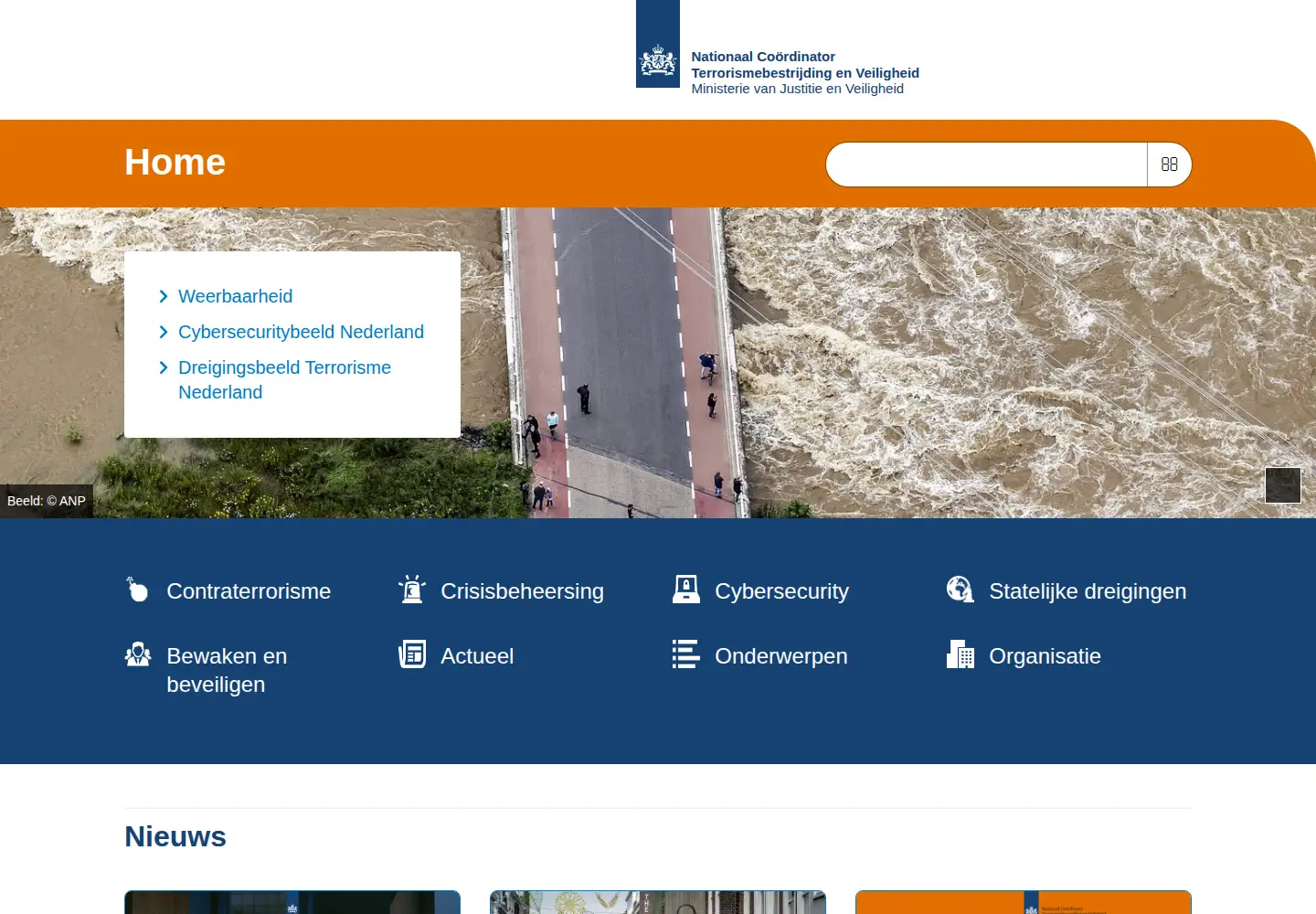Go to the Actueel page

click(x=477, y=656)
